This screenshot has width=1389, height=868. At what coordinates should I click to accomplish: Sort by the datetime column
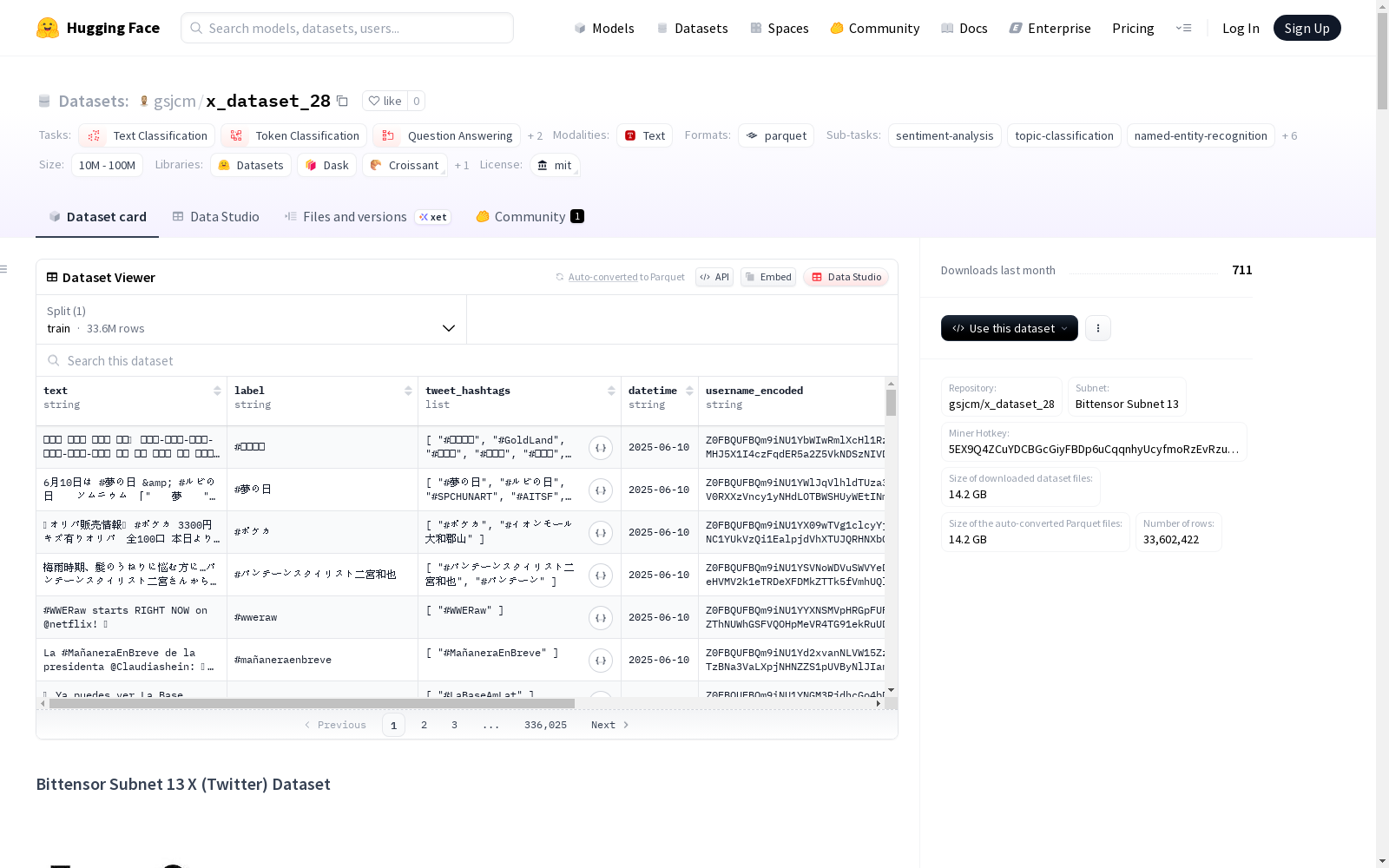[689, 391]
